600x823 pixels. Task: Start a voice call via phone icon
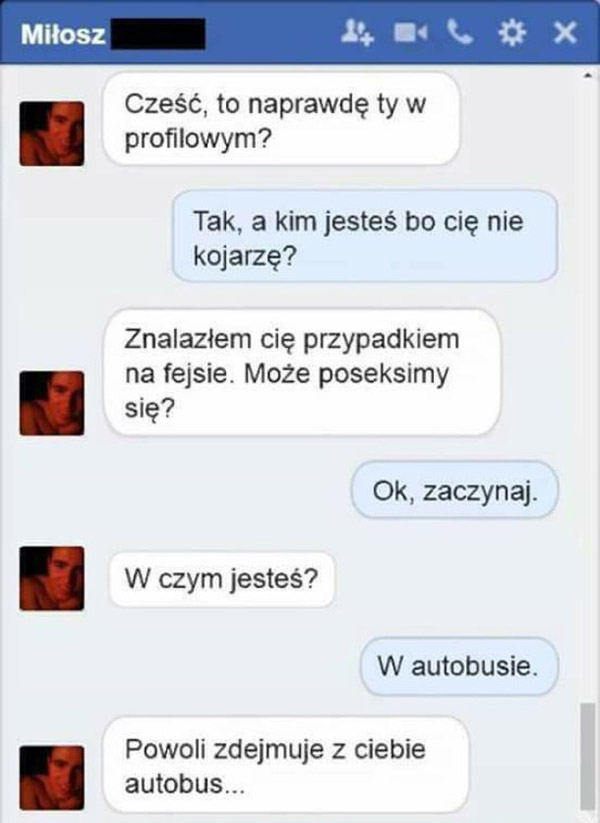tap(460, 33)
